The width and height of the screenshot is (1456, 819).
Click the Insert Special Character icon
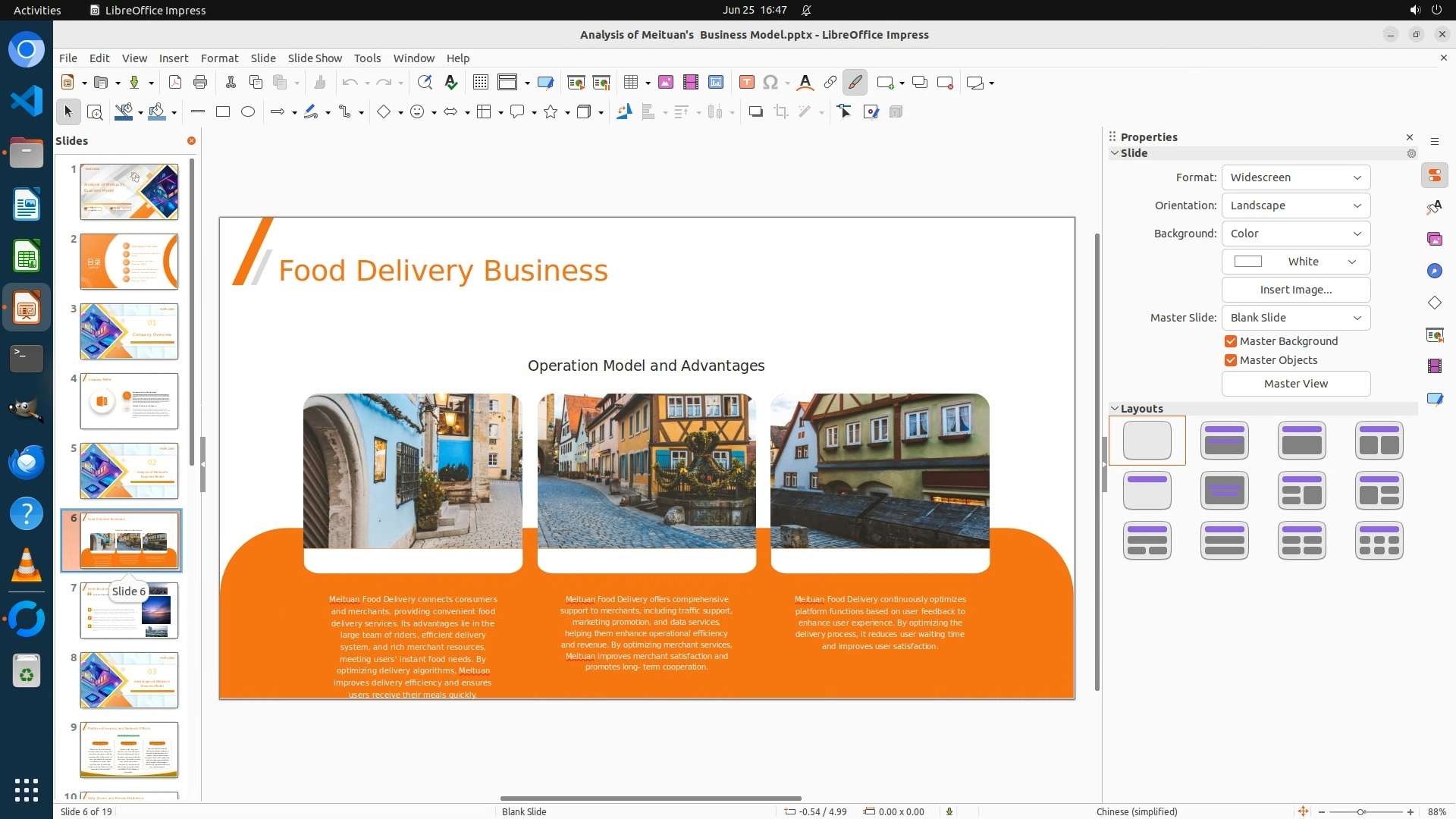[770, 83]
